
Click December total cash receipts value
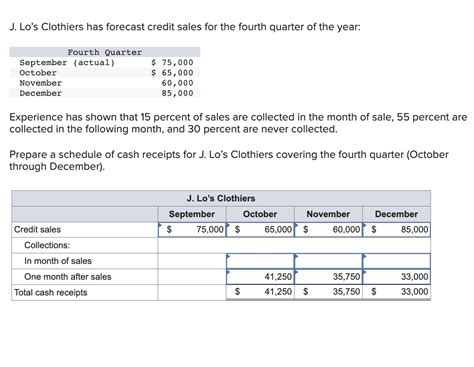397,292
